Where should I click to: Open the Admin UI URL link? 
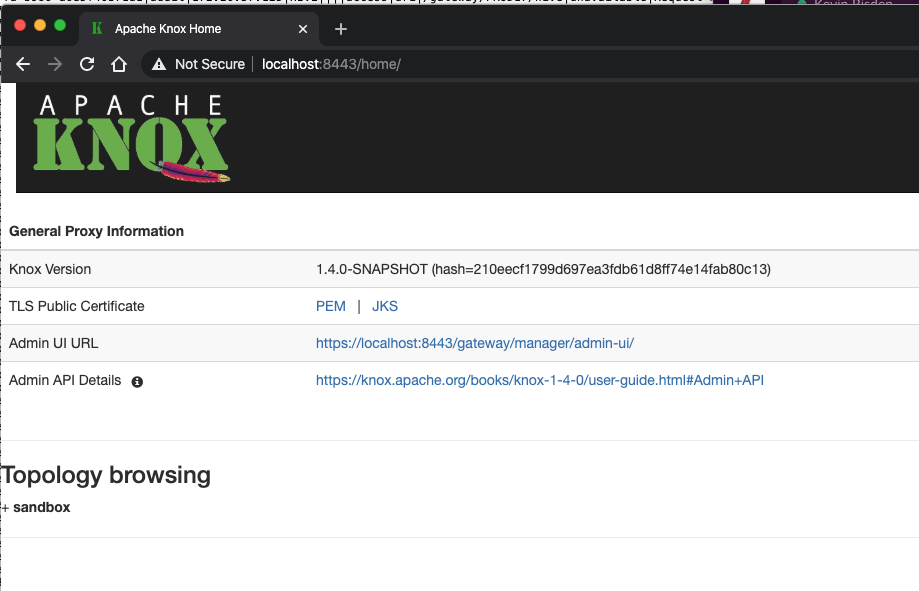pos(475,343)
